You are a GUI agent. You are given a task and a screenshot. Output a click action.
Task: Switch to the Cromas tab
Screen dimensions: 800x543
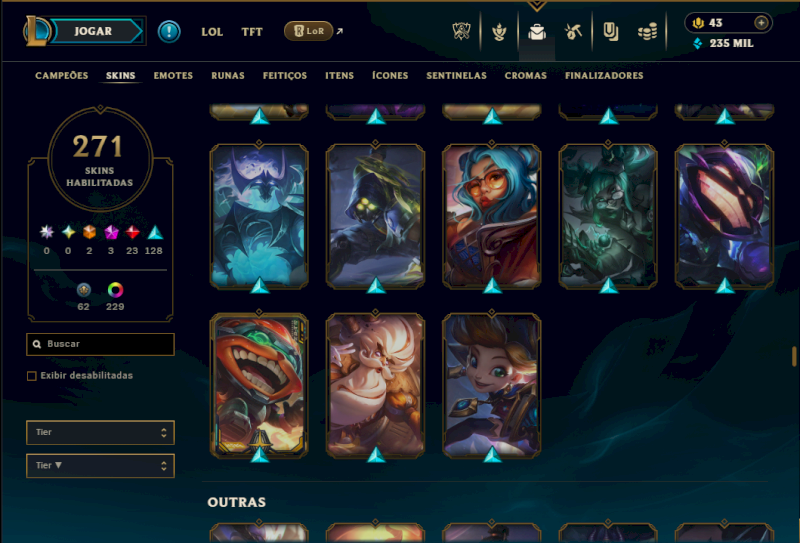[x=526, y=76]
